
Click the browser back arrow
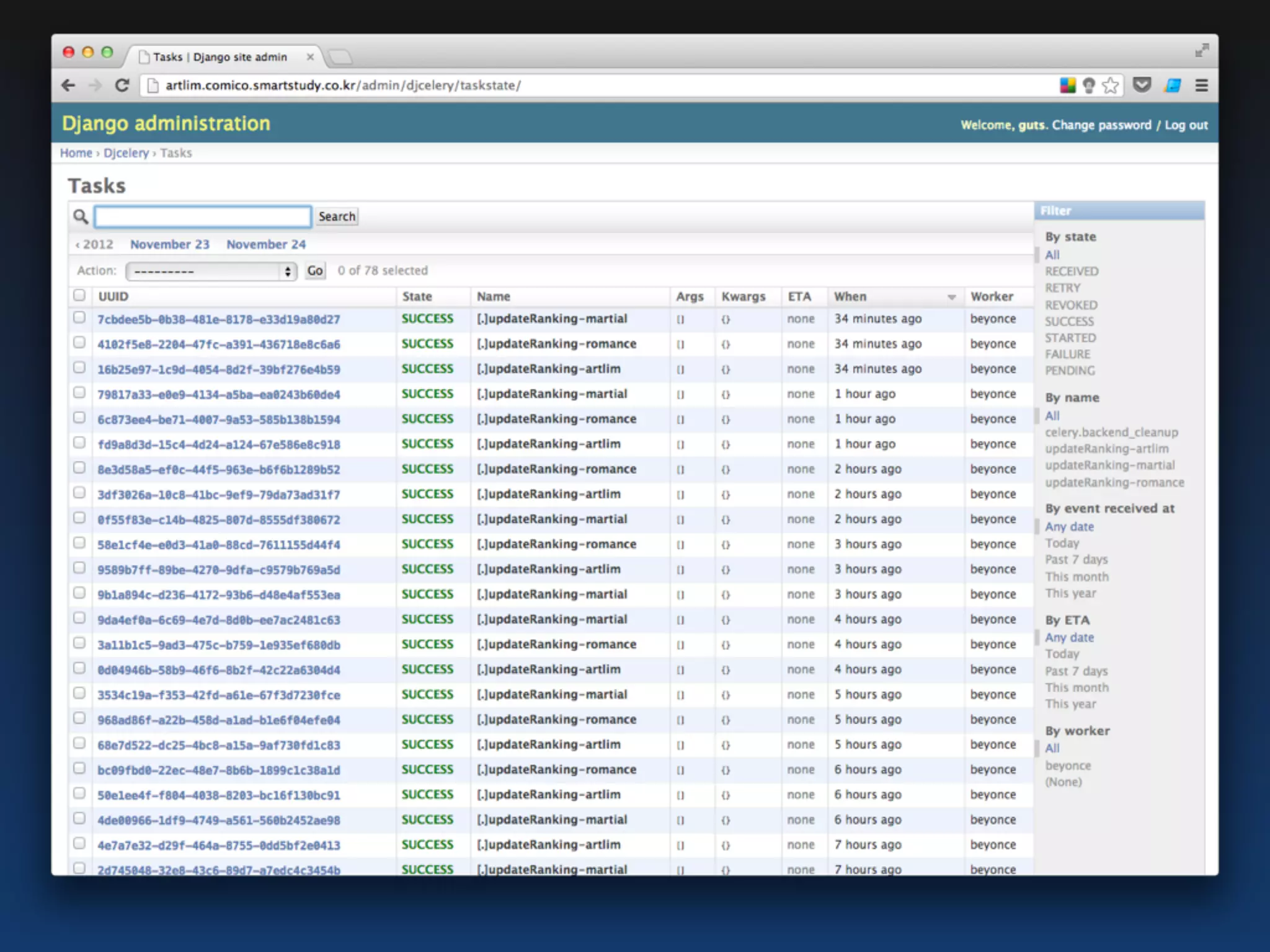coord(69,86)
